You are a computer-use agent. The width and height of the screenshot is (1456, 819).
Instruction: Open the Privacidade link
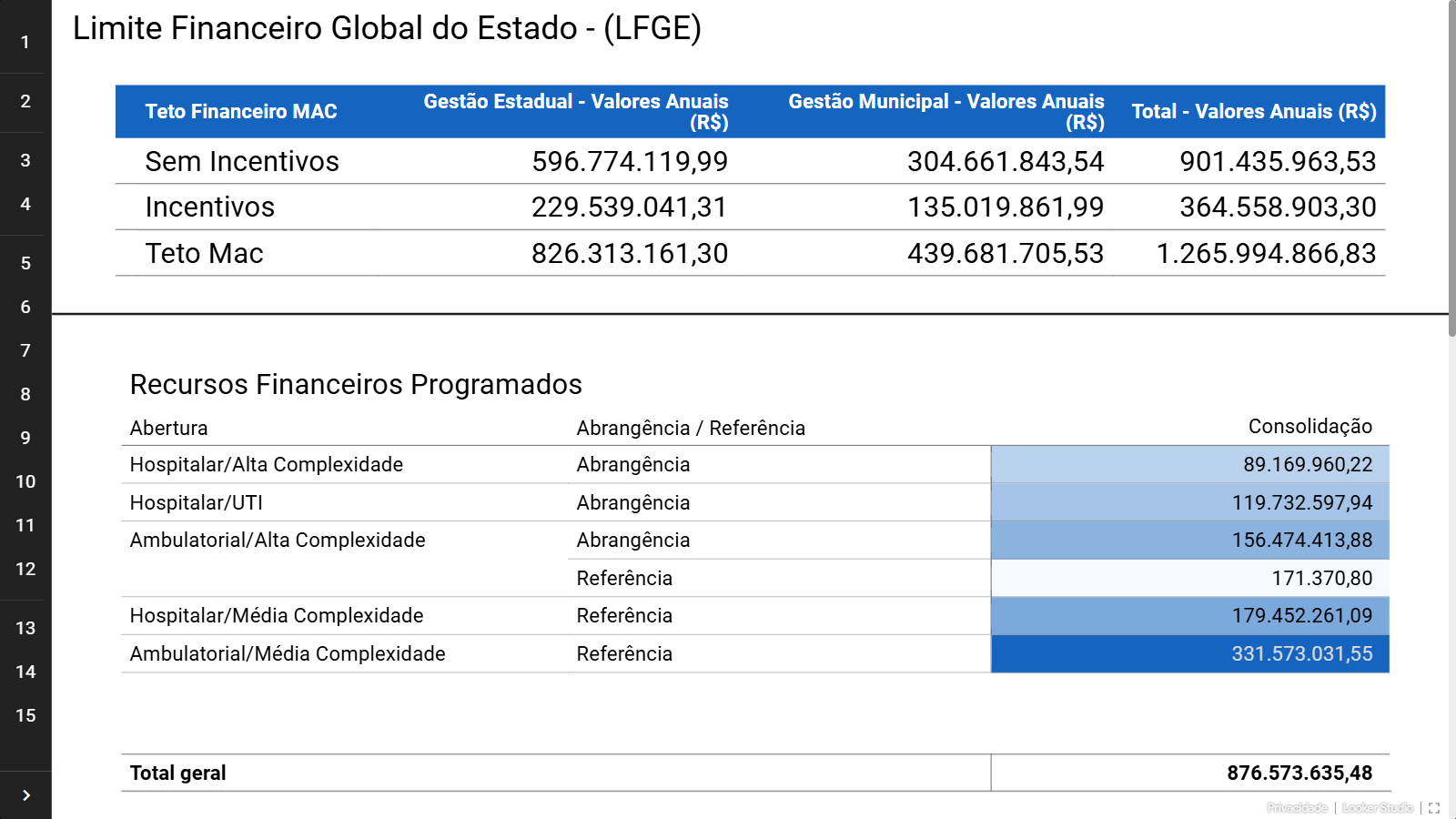pyautogui.click(x=1297, y=808)
